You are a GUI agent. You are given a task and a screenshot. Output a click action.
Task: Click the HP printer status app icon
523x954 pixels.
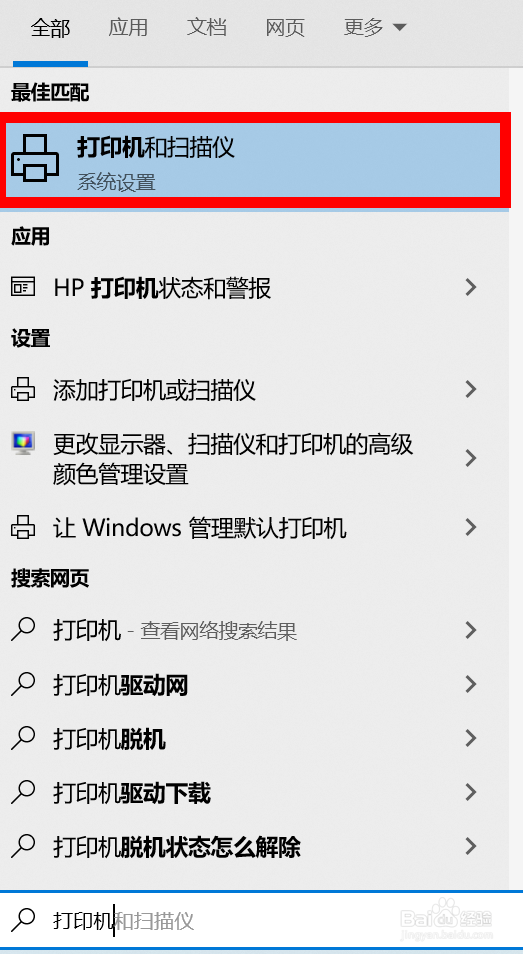pos(23,287)
